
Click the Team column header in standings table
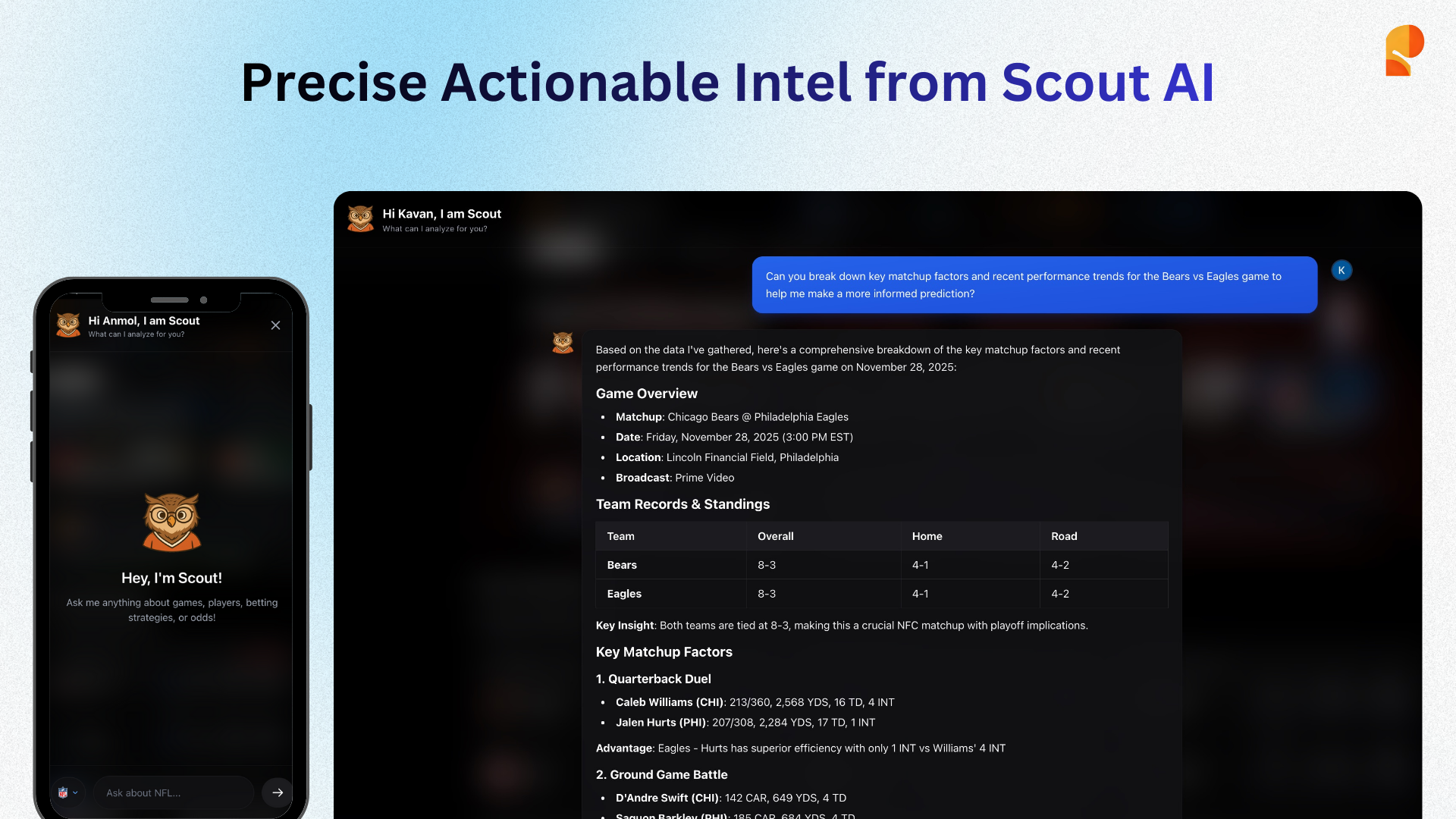click(x=620, y=535)
